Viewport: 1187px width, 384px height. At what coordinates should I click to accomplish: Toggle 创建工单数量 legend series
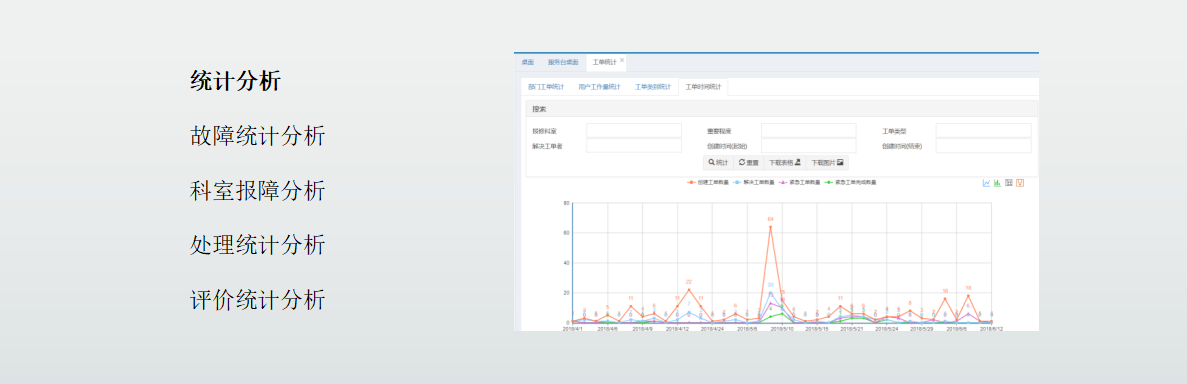[708, 183]
